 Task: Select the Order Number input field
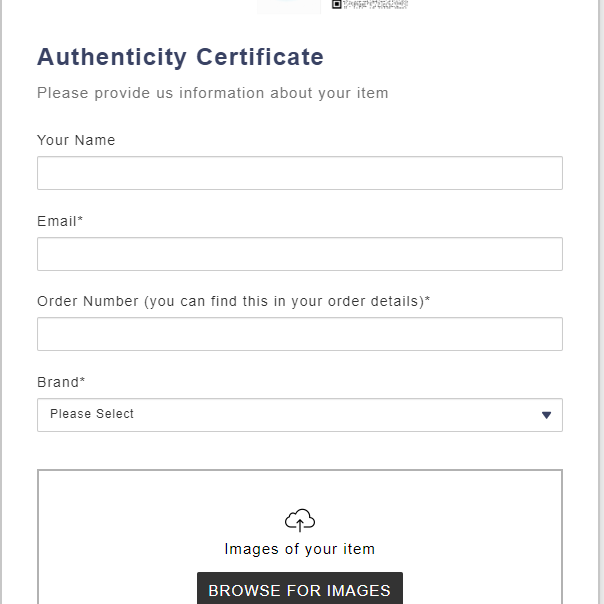click(x=300, y=334)
